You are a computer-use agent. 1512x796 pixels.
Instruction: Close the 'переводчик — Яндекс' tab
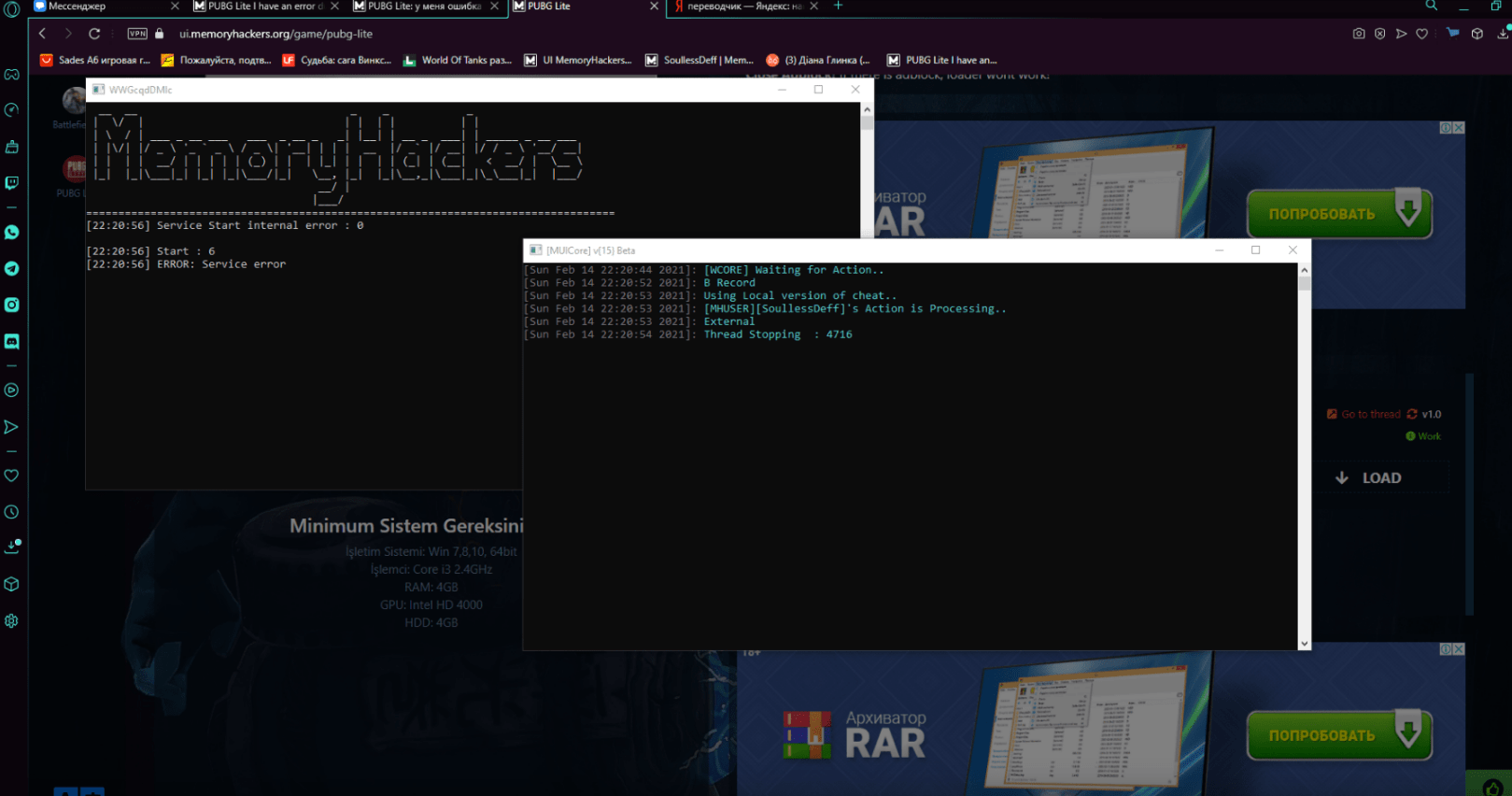[814, 7]
